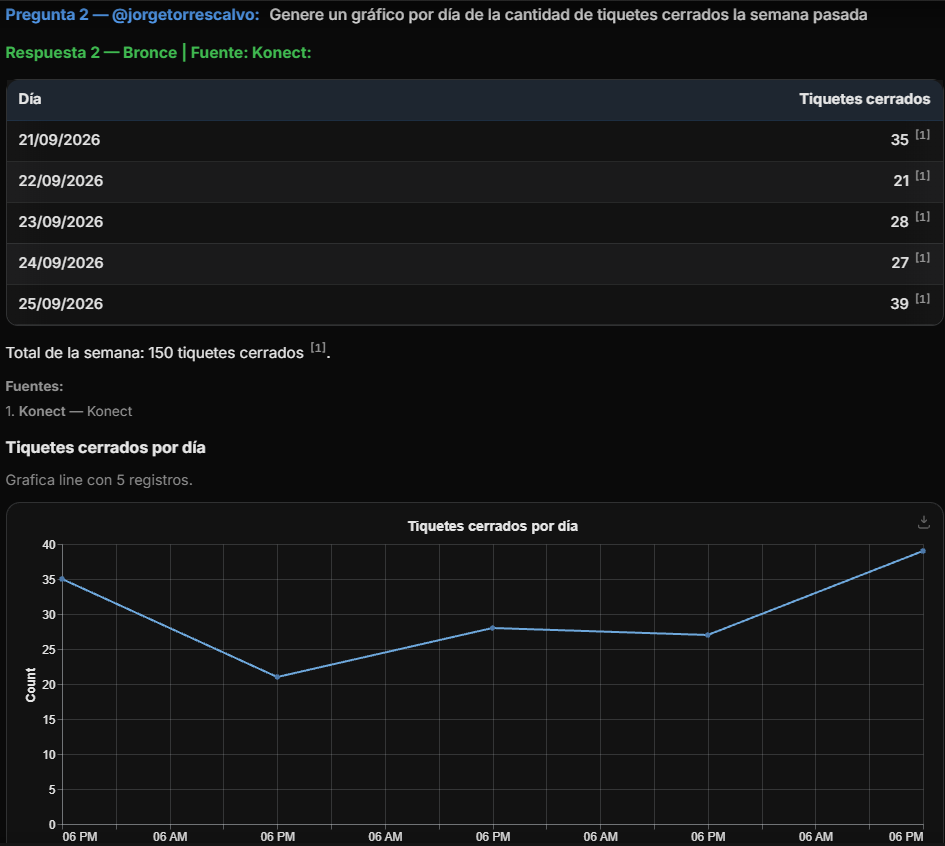
Task: Click the table value 27 for 24/09/2026
Action: point(900,263)
